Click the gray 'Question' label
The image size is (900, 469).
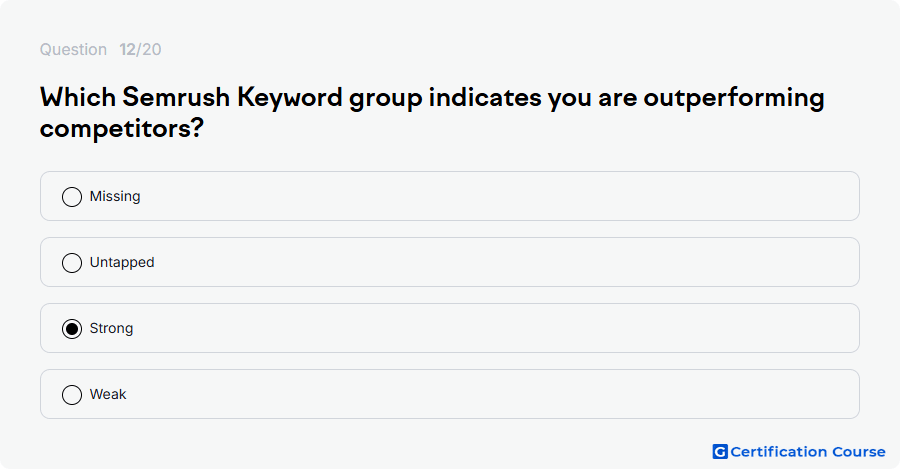(x=73, y=49)
